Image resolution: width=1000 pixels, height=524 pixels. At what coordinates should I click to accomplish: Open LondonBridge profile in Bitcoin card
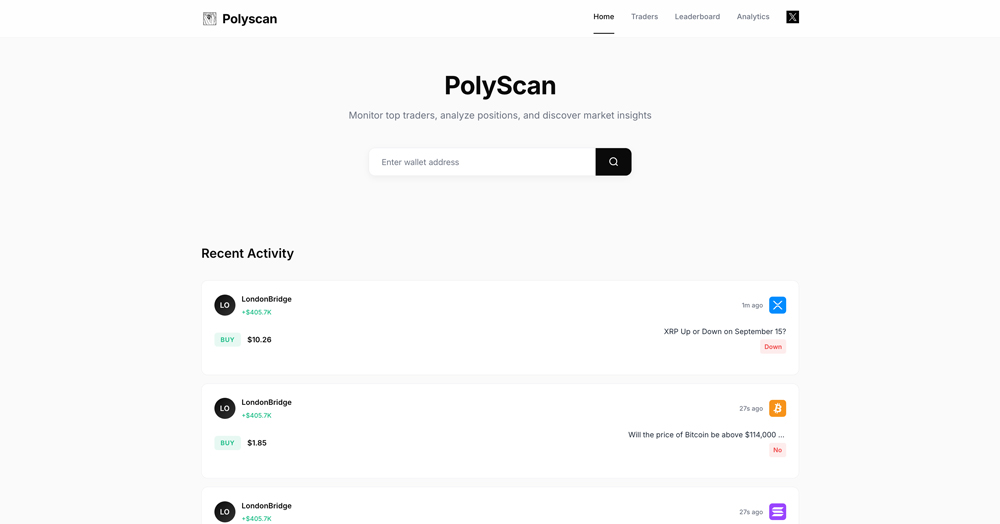tap(266, 402)
